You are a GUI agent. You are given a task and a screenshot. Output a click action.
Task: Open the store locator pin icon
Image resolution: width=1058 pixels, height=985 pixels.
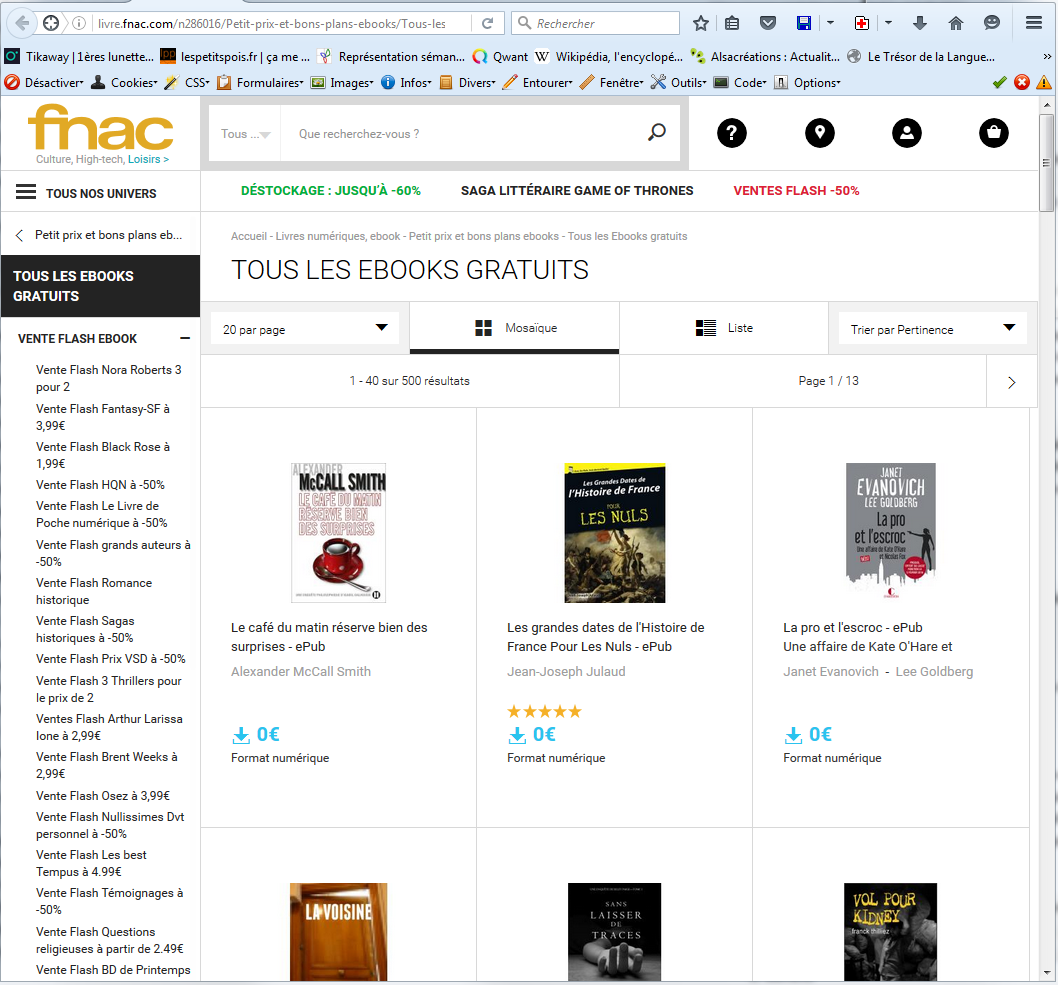pos(819,133)
